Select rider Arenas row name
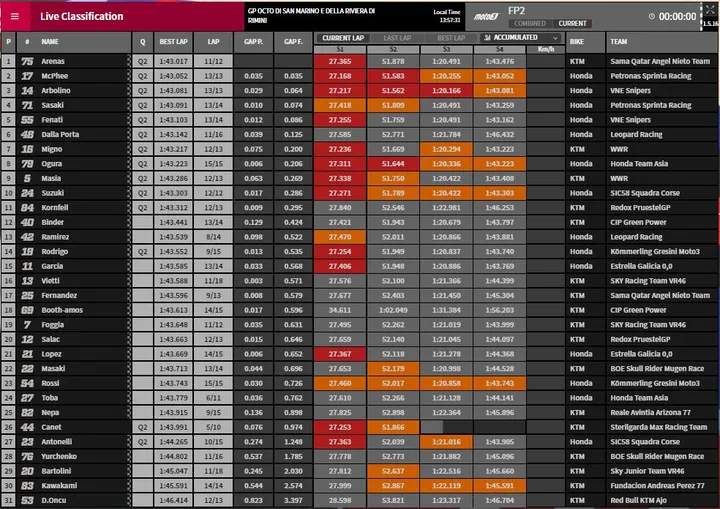 53,61
